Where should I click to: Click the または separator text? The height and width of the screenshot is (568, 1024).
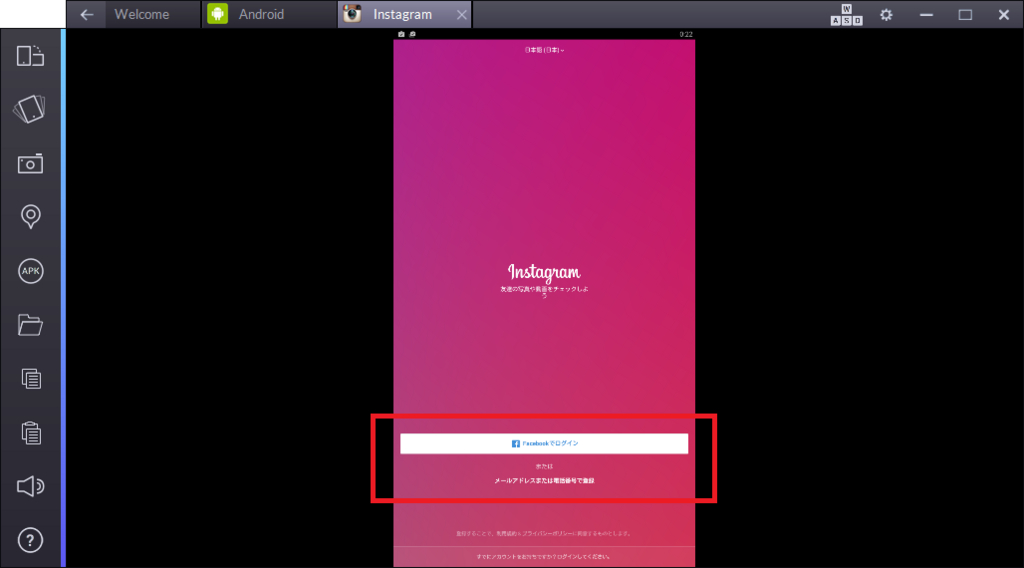coord(544,466)
